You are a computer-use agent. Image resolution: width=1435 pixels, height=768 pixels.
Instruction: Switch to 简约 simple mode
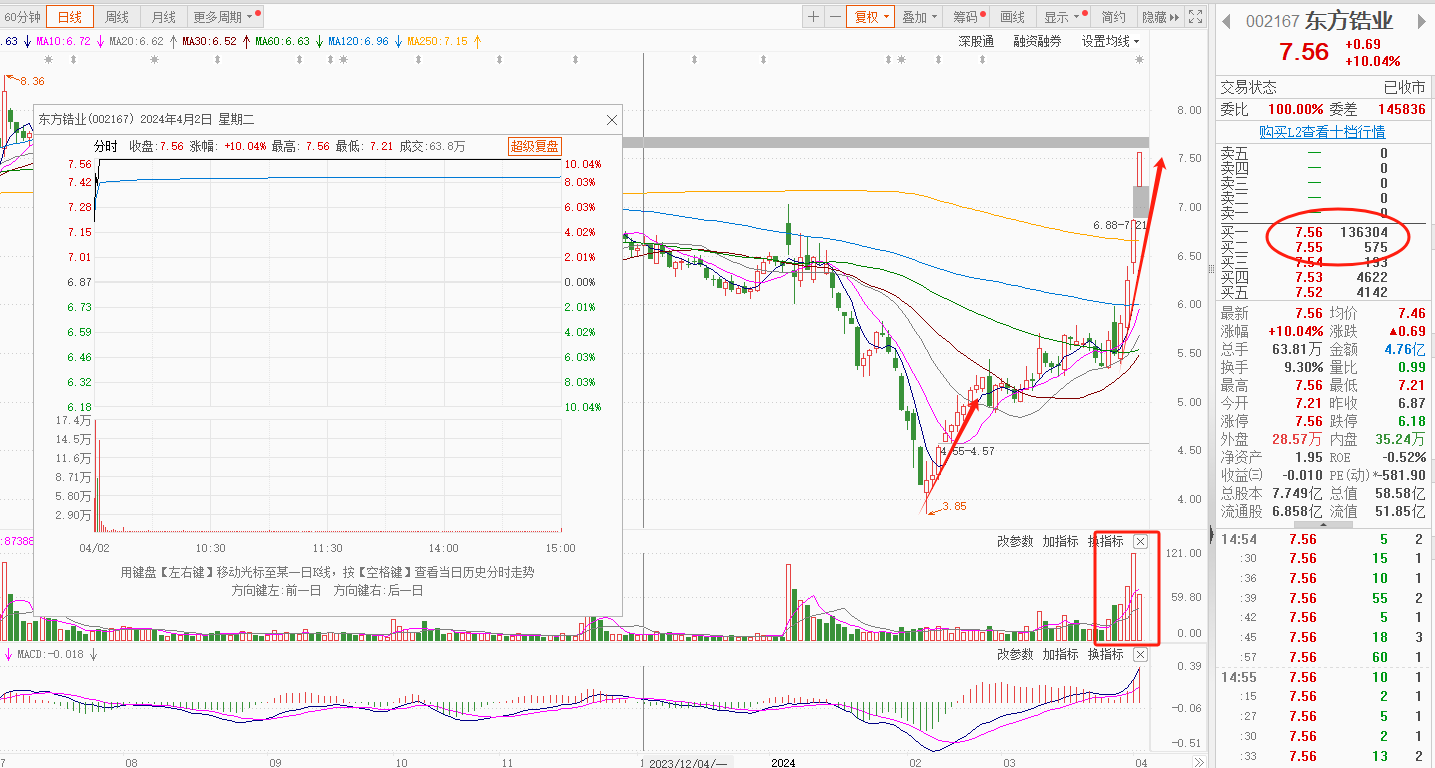coord(1113,17)
